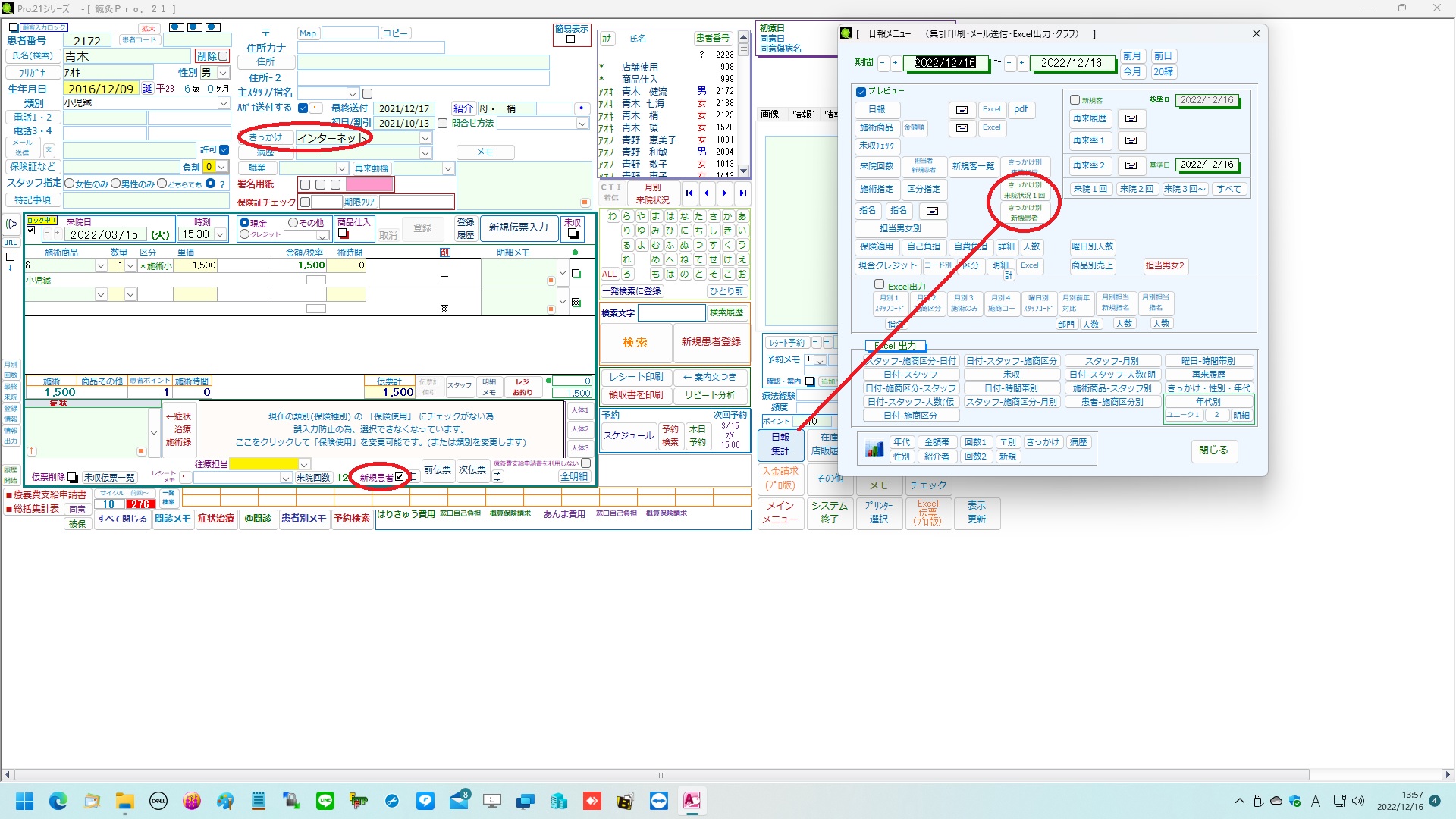
Task: Open Dell app from taskbar
Action: (x=158, y=800)
